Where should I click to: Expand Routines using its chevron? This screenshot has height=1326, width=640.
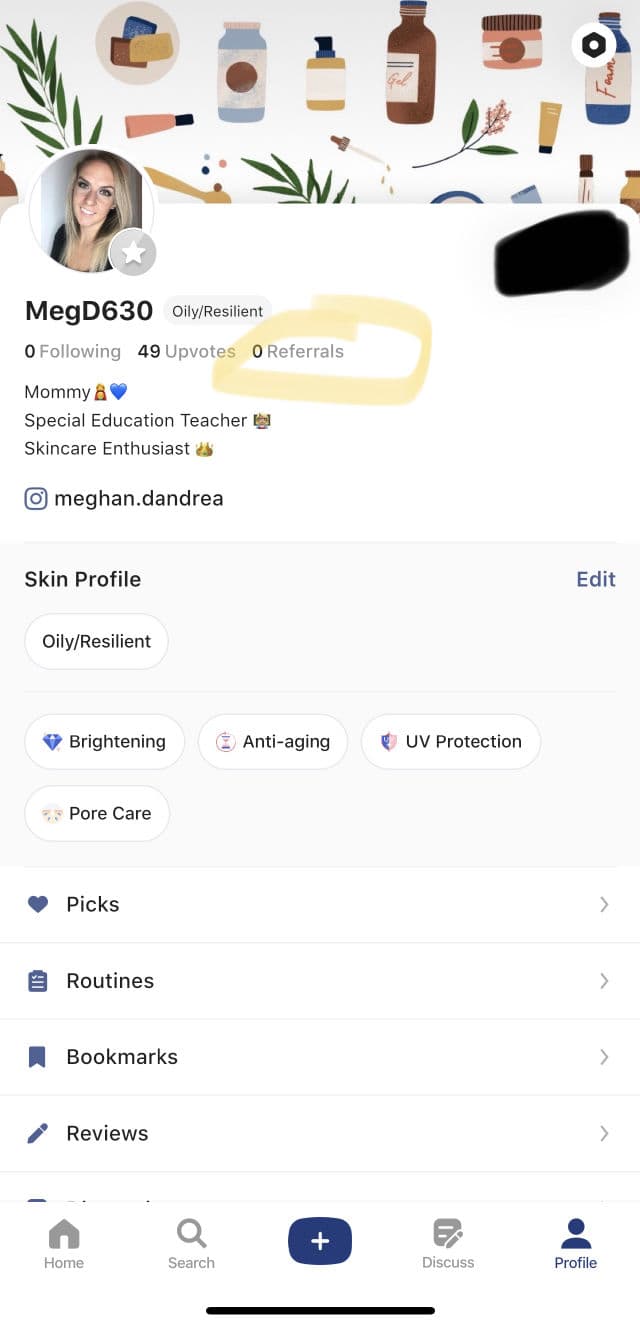pos(603,981)
